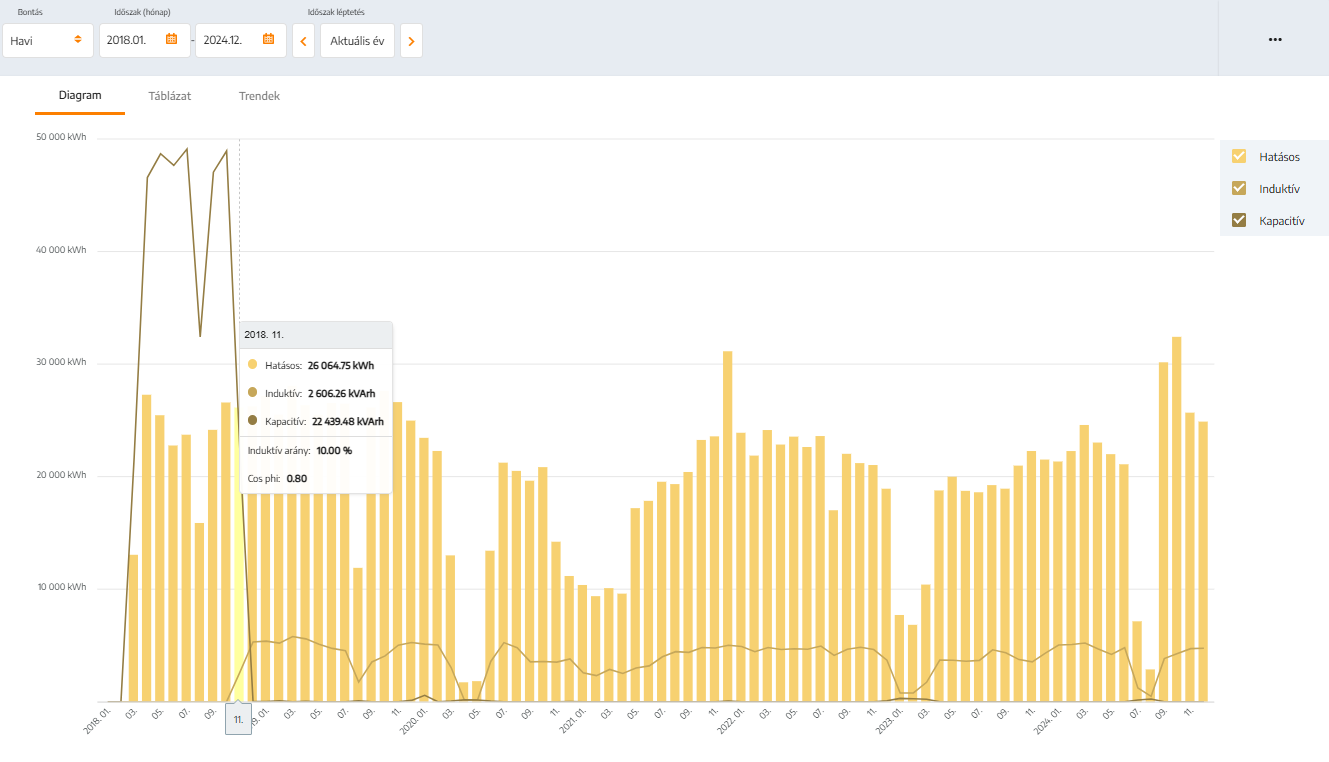Open the start date calendar picker icon

tap(171, 40)
